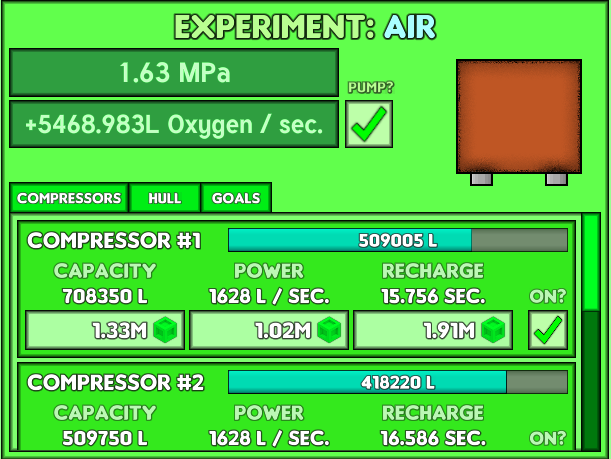Image resolution: width=611 pixels, height=459 pixels.
Task: Click the compressor list scrollbar thumb
Action: click(x=592, y=263)
